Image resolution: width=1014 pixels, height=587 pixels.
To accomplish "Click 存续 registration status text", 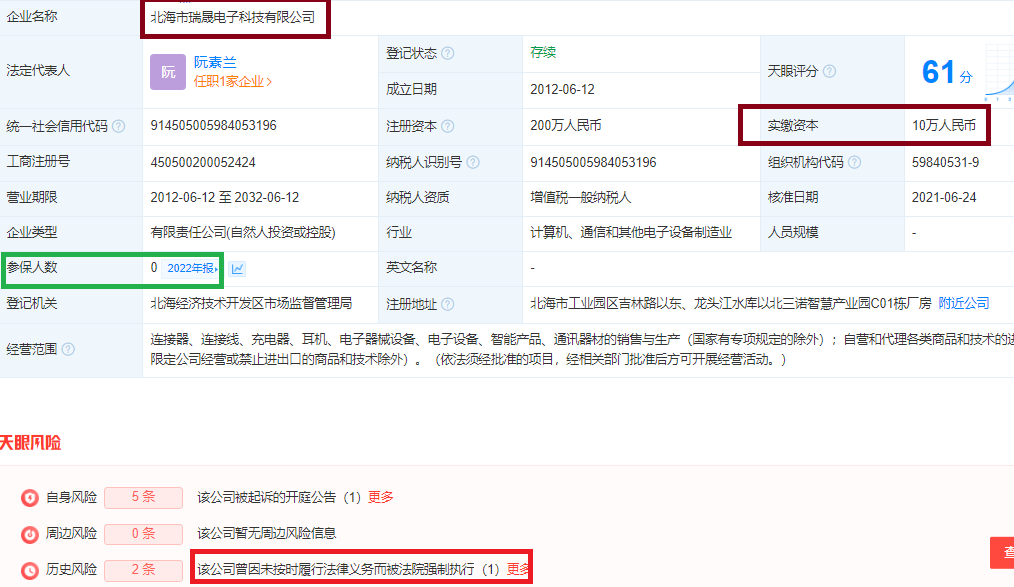I will pyautogui.click(x=543, y=52).
